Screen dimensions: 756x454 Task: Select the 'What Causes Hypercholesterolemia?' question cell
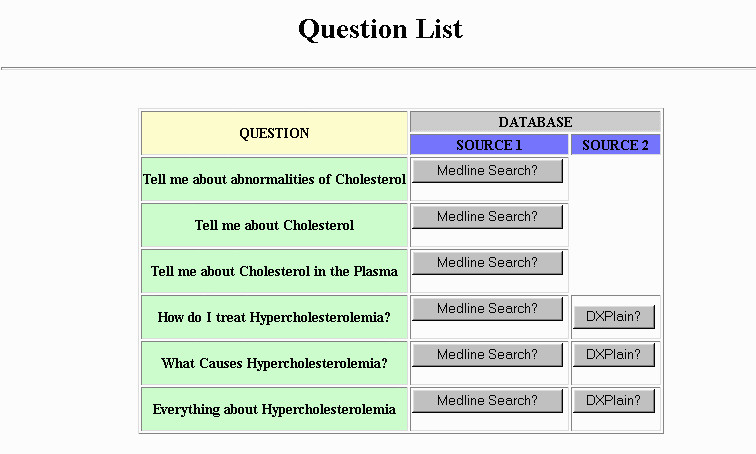point(274,364)
